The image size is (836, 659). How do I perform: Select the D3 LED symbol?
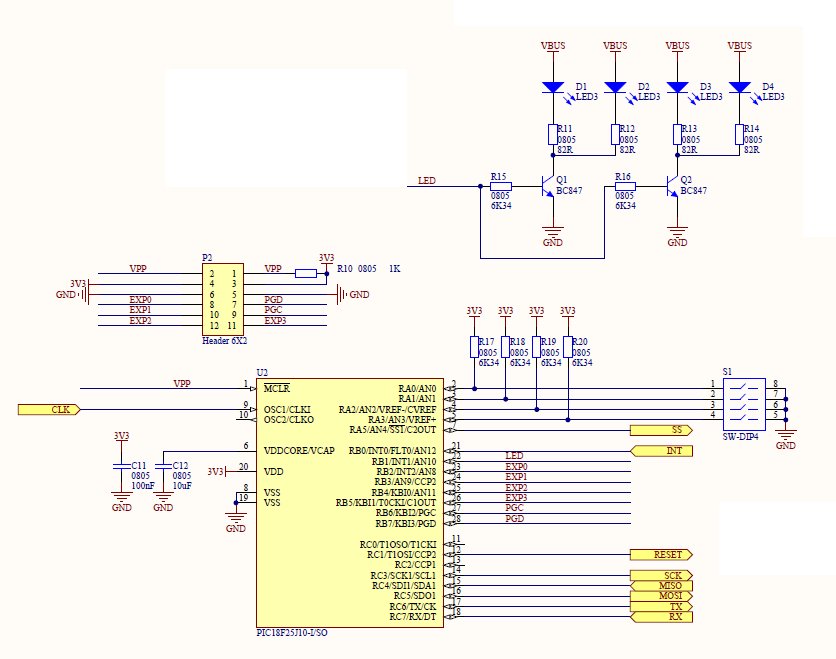678,87
